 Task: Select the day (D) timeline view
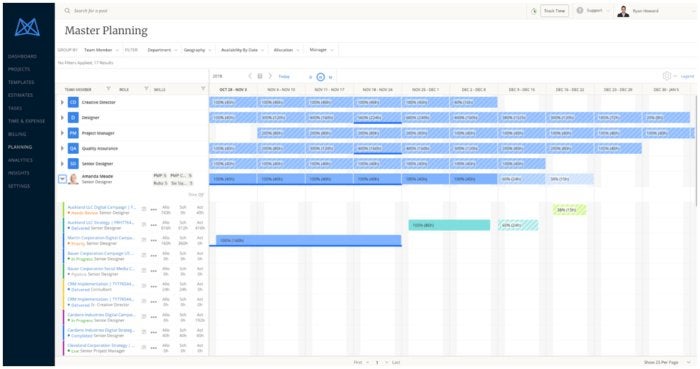[311, 77]
